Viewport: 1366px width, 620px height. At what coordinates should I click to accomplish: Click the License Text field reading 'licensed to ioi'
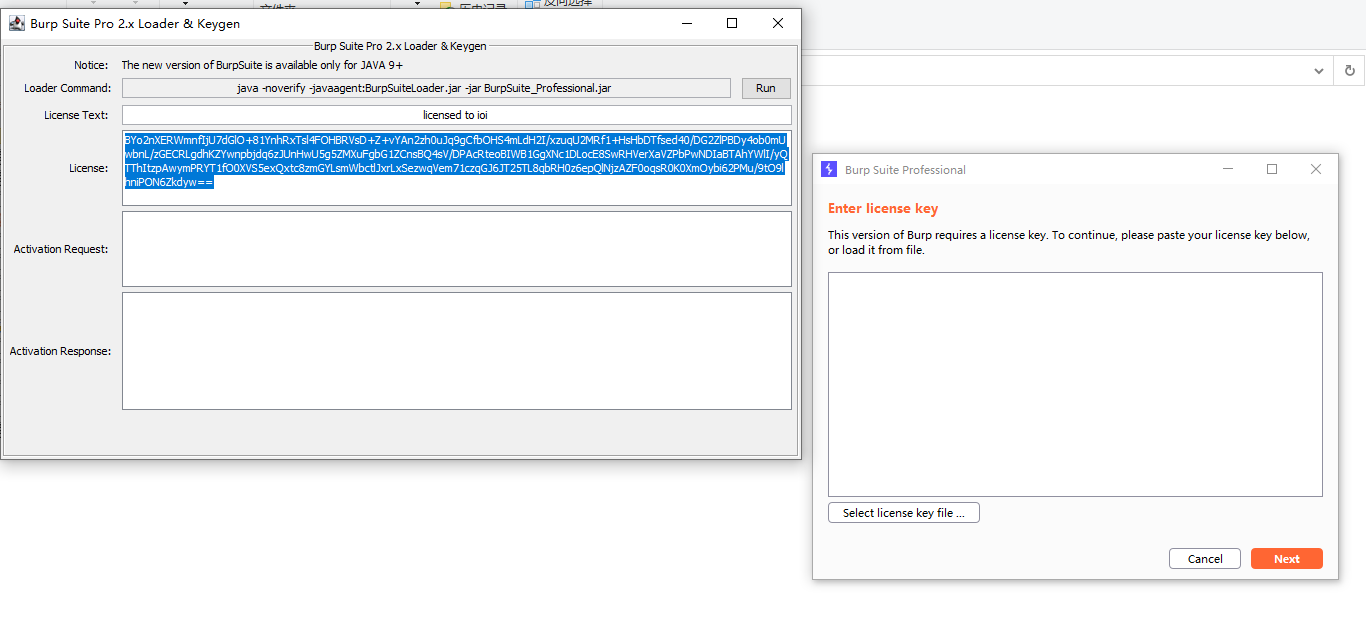[456, 115]
